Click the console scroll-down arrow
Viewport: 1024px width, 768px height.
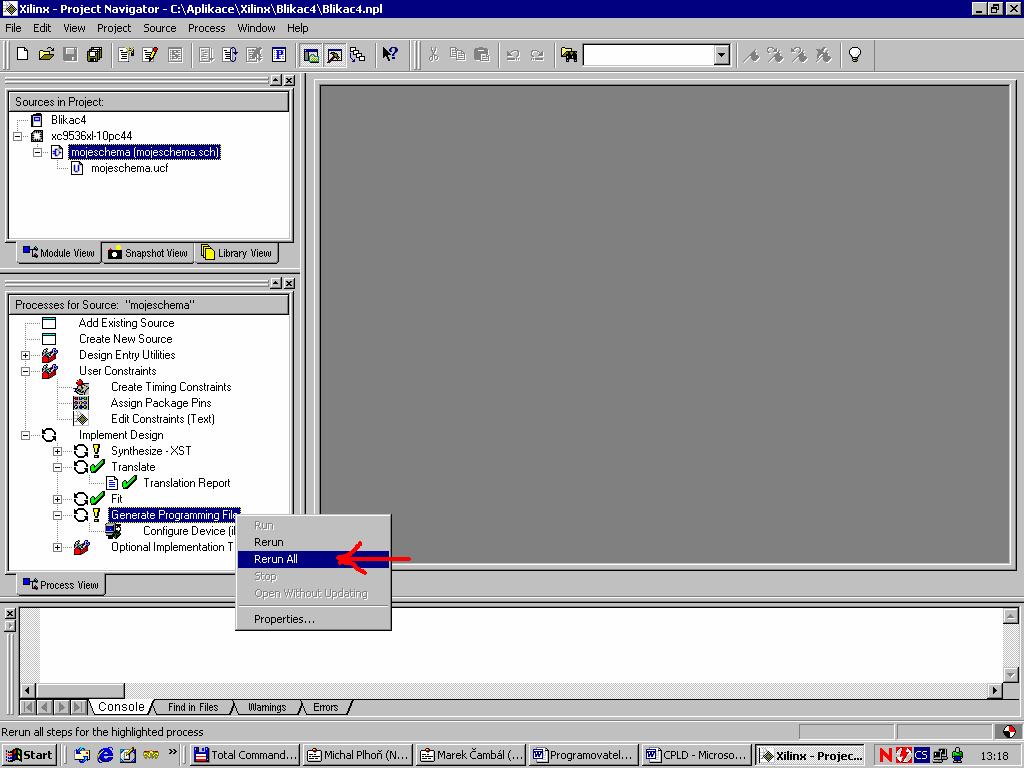click(1010, 675)
